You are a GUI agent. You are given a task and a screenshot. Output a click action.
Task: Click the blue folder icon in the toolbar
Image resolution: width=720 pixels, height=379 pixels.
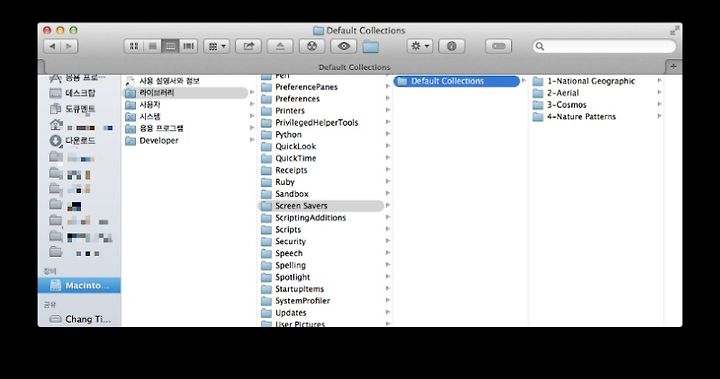(x=371, y=46)
